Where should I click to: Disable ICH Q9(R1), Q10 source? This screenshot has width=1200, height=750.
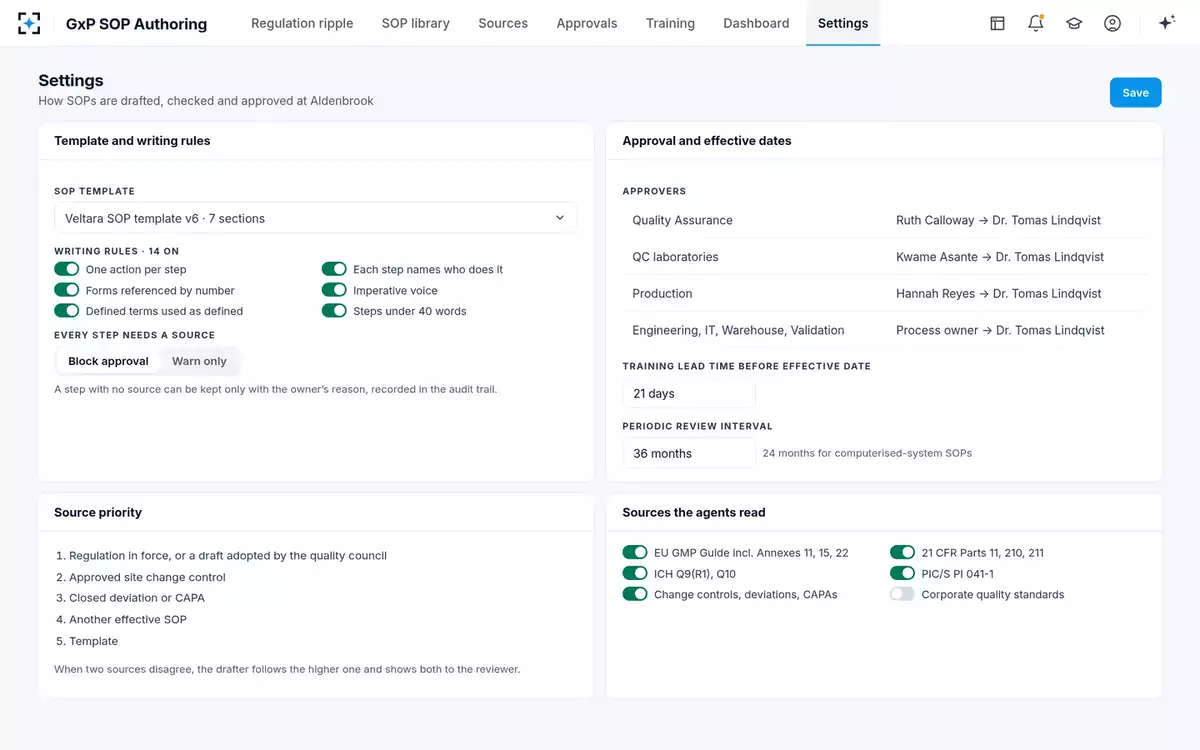[635, 573]
